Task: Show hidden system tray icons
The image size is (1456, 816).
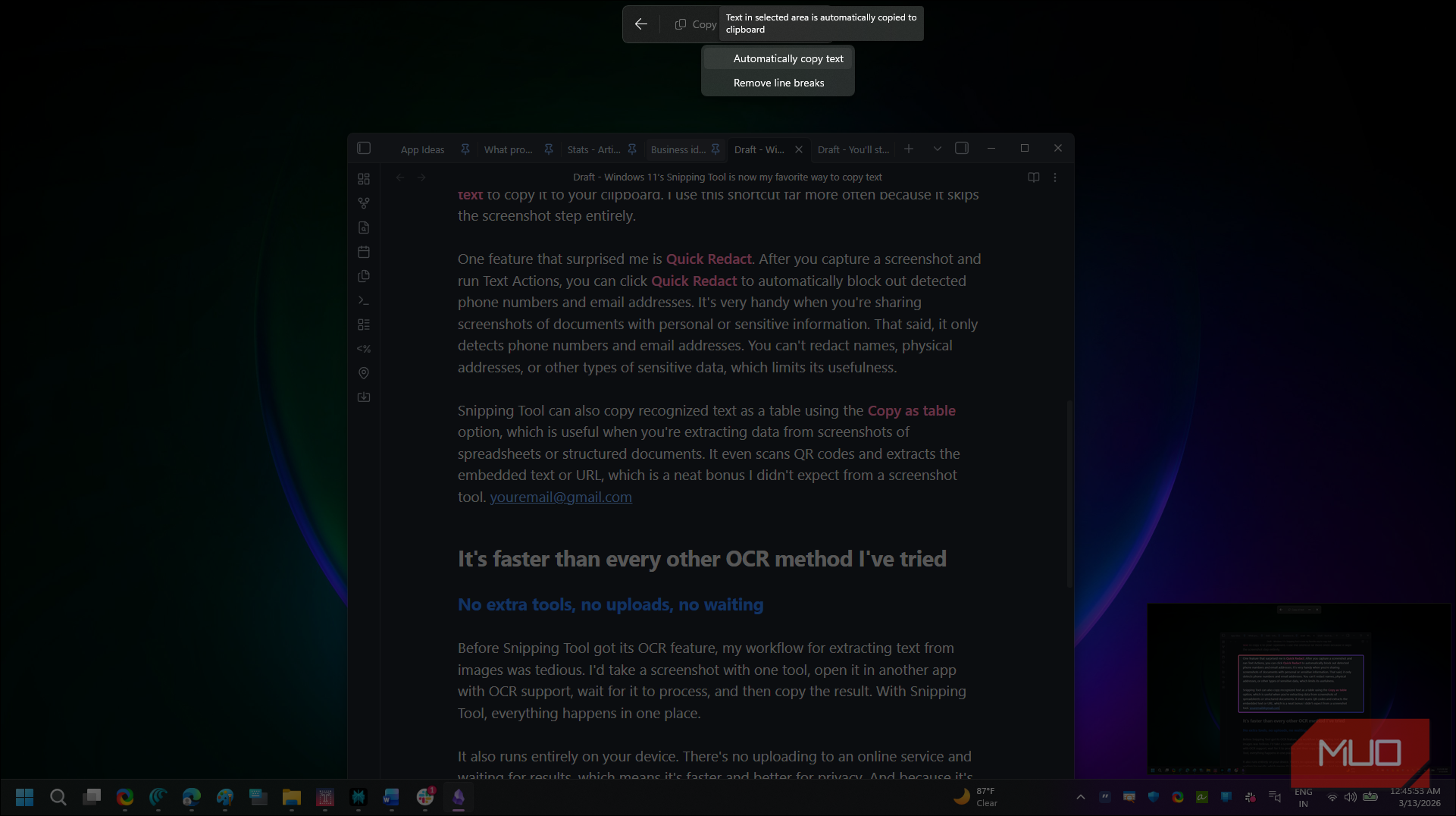Action: click(x=1081, y=797)
